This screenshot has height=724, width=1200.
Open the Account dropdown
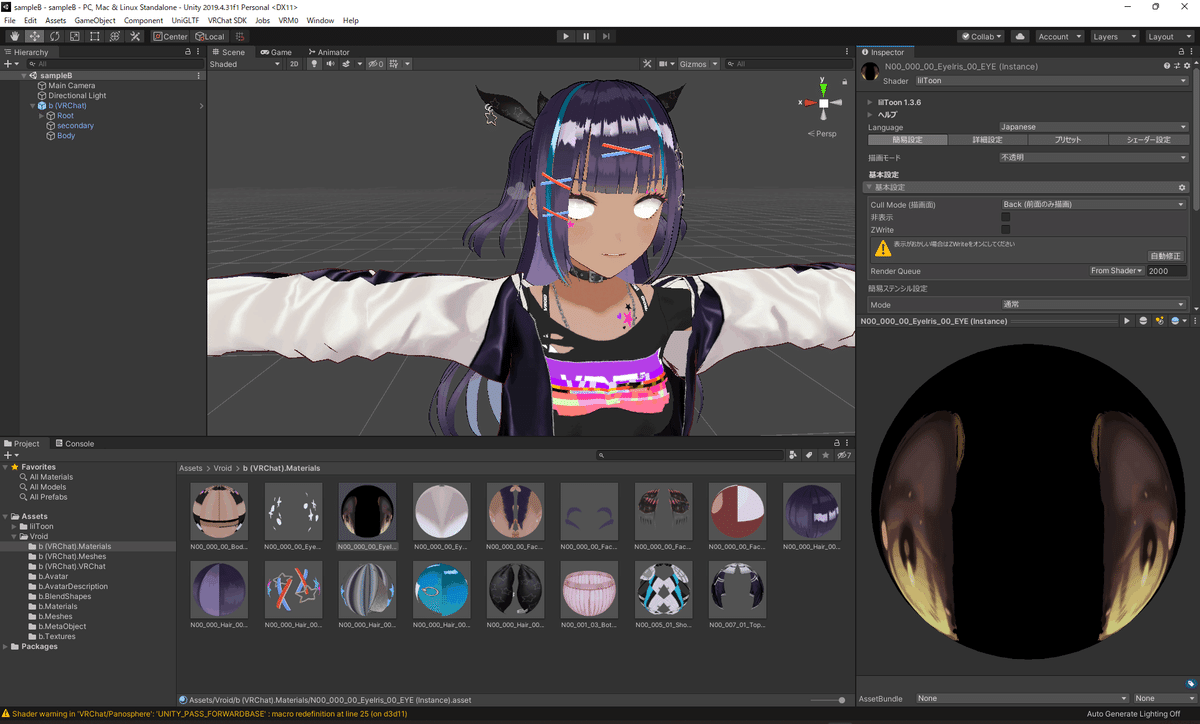[1059, 36]
